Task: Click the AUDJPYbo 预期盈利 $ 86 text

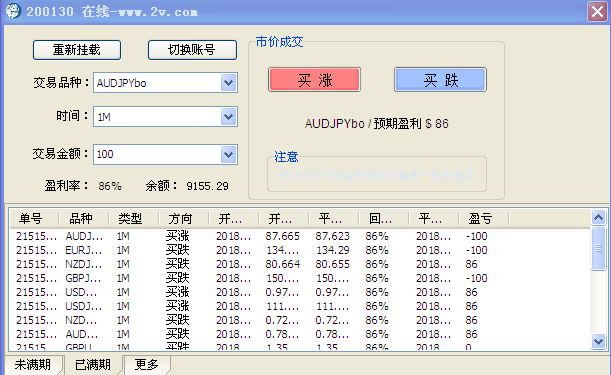Action: (376, 124)
